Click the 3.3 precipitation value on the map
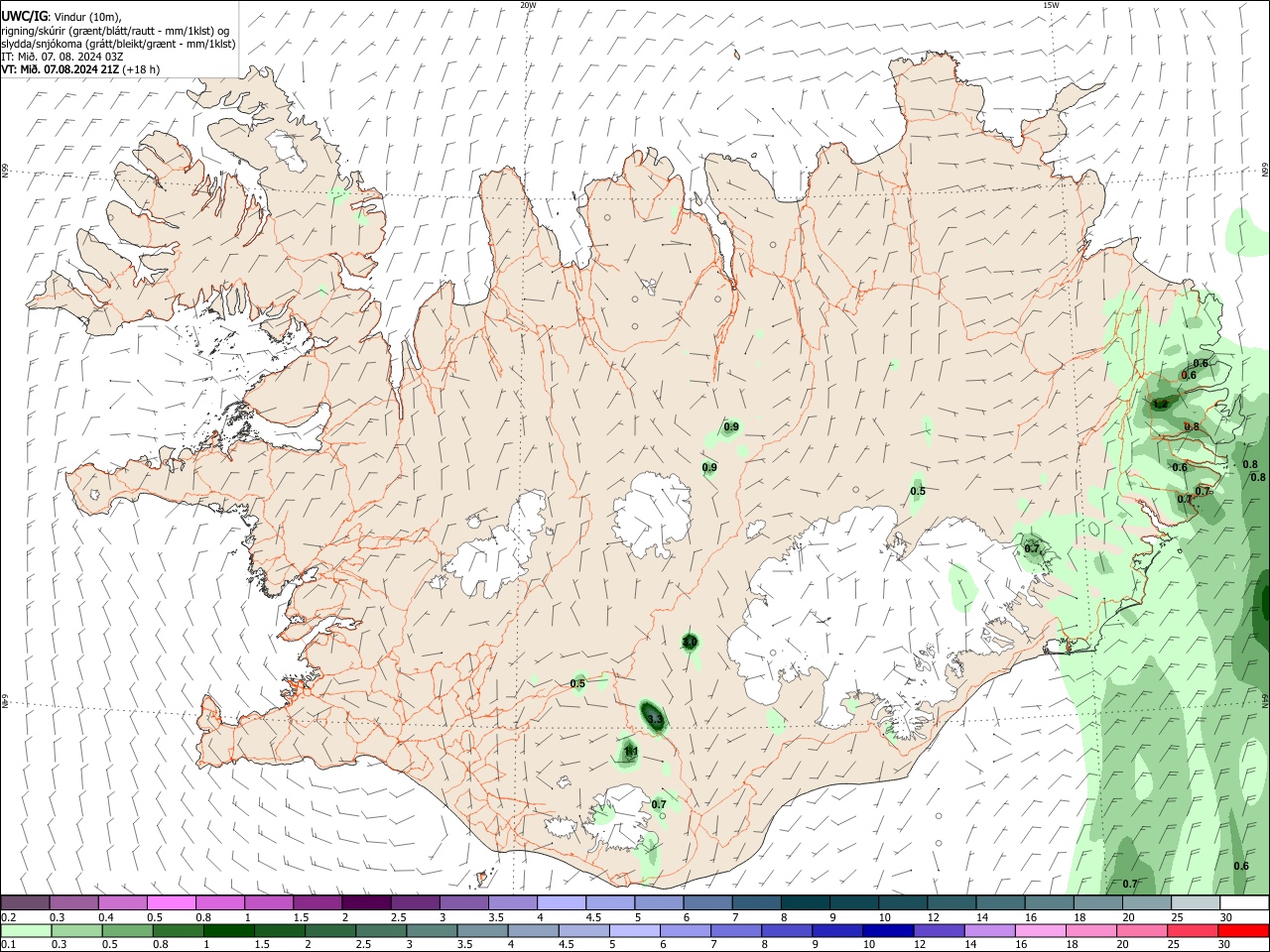Screen dimensions: 1270x952 tap(654, 717)
